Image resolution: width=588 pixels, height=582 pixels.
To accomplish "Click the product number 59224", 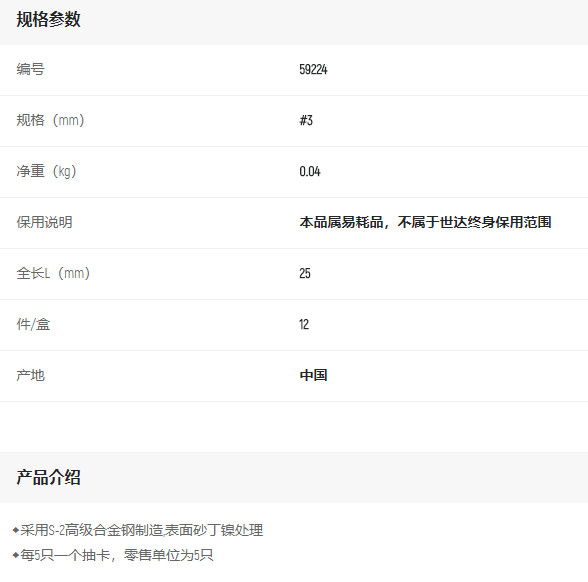I will (x=313, y=69).
